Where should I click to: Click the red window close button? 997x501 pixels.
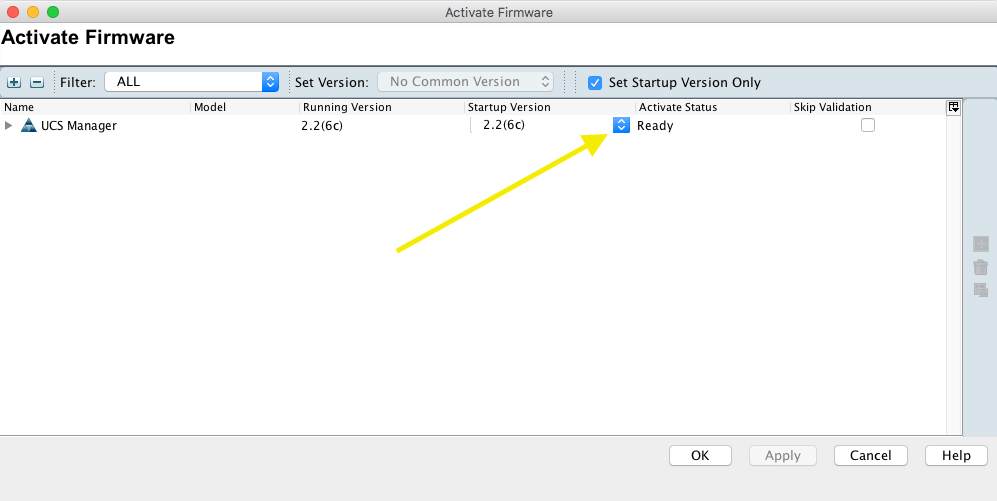click(13, 12)
